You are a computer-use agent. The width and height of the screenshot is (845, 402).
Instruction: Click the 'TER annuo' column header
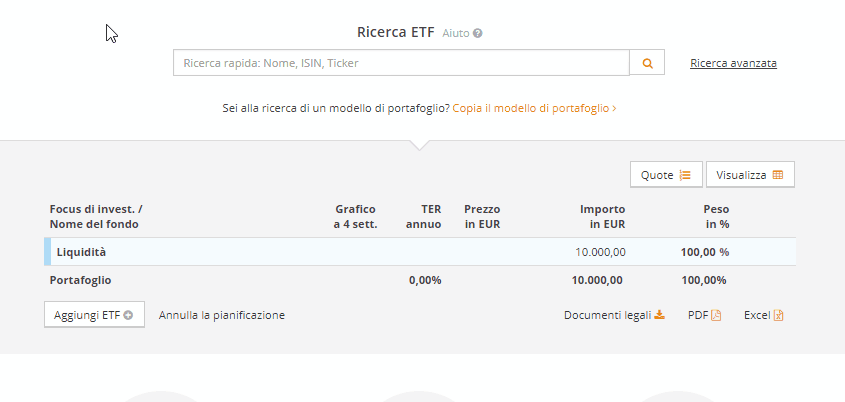coord(424,216)
